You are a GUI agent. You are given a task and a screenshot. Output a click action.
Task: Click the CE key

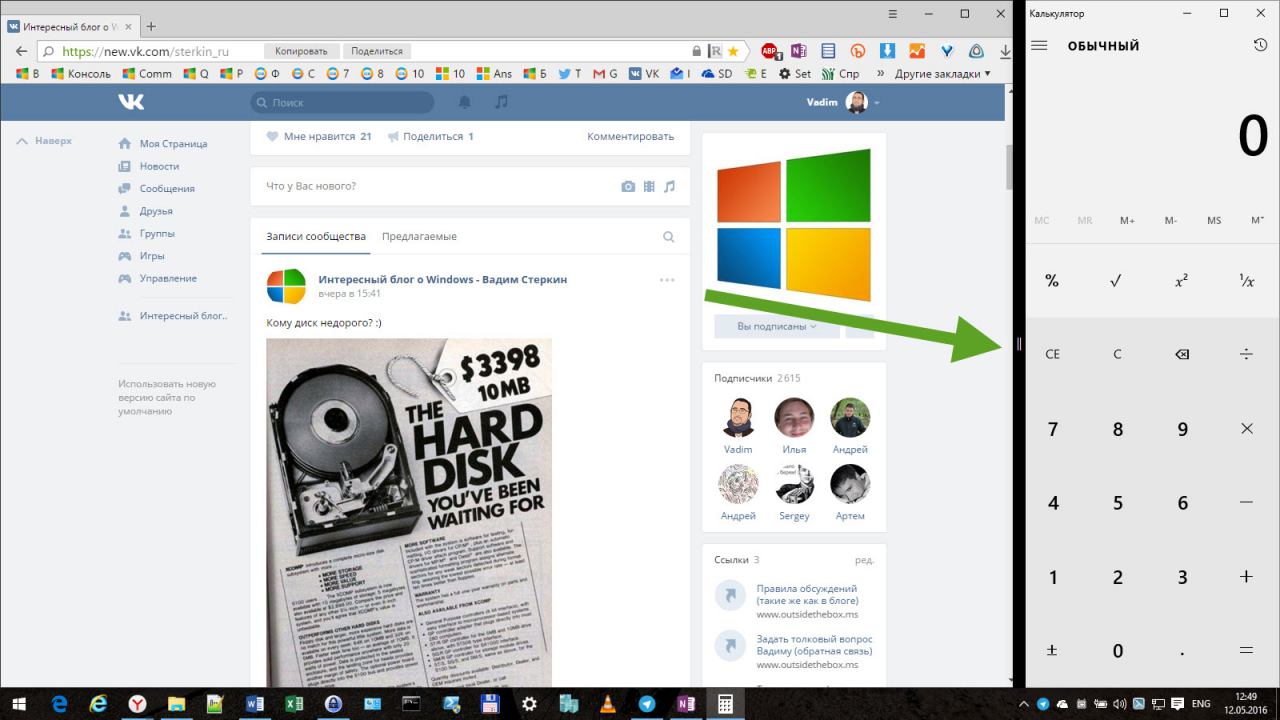click(1052, 354)
